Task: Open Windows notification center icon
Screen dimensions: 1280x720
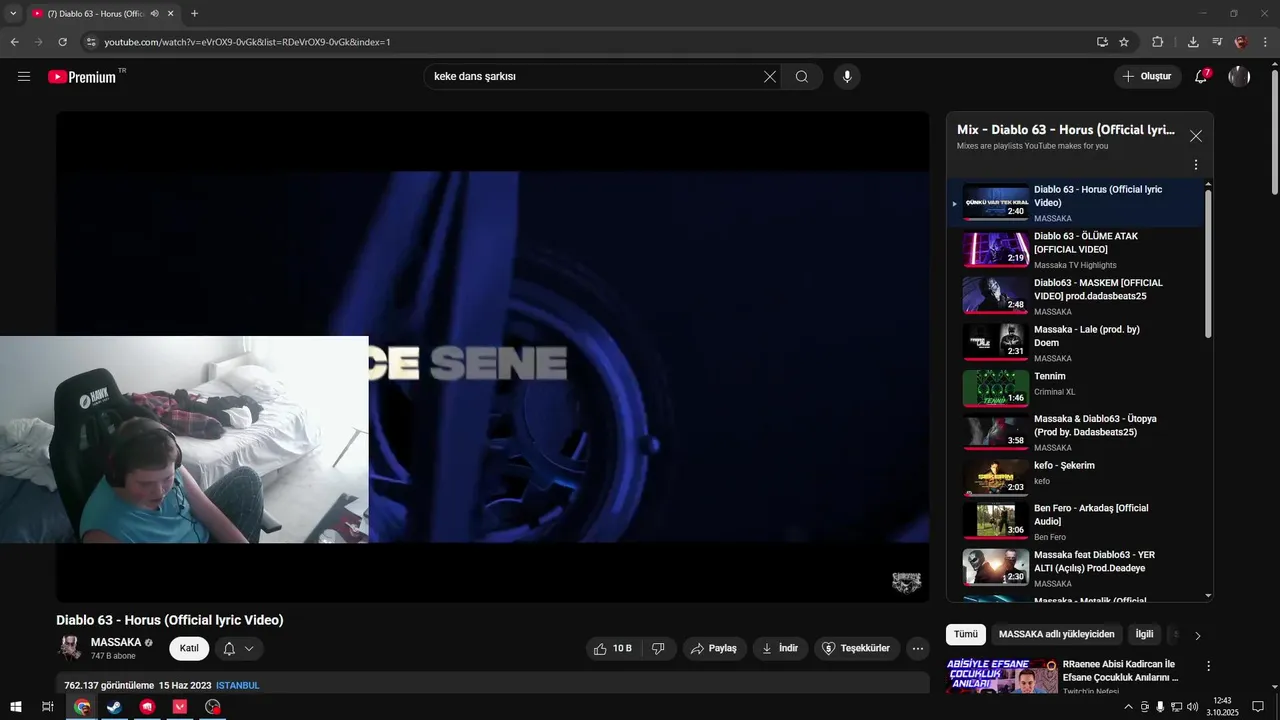Action: tap(1258, 707)
